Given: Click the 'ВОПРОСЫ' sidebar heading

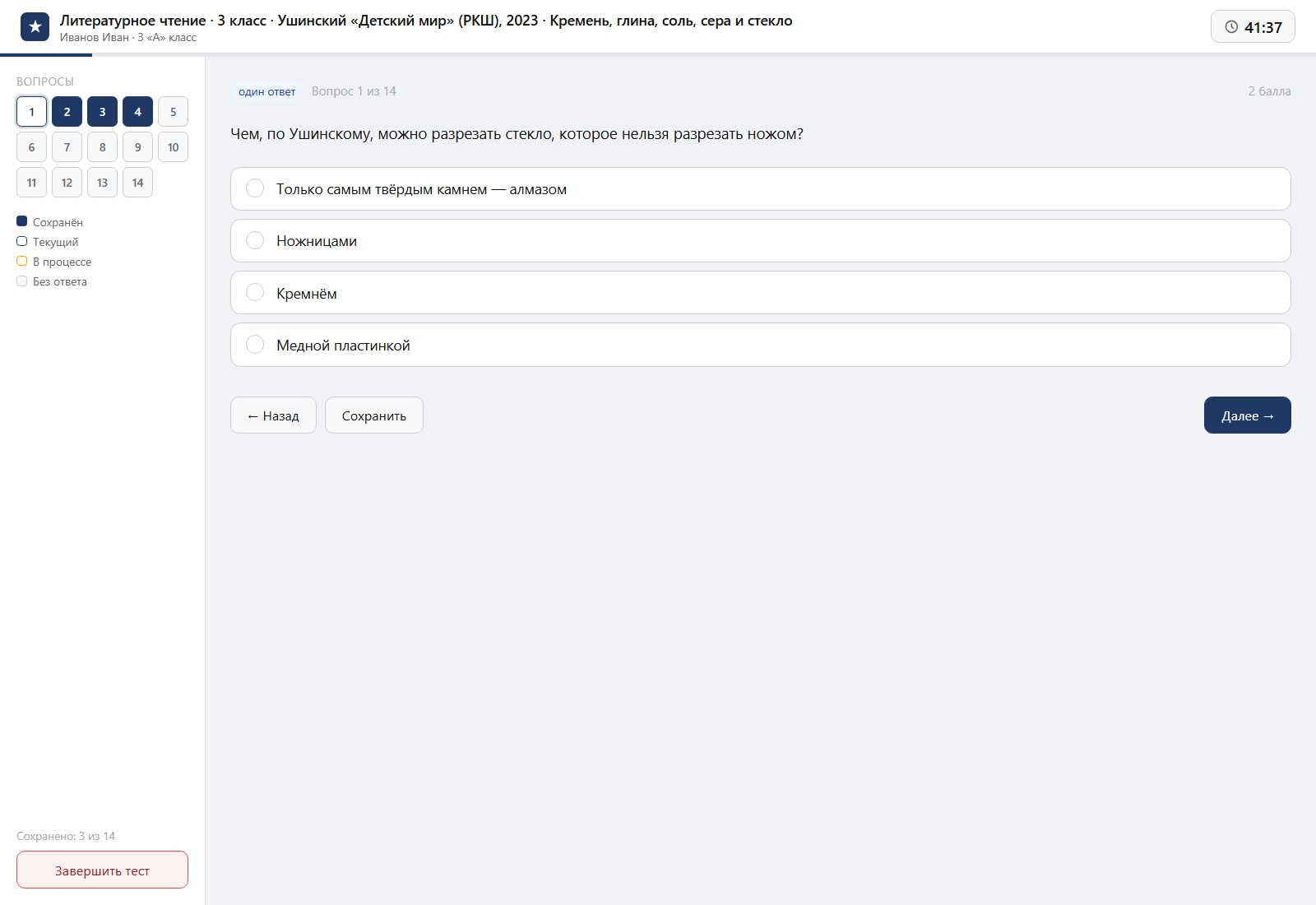Looking at the screenshot, I should pyautogui.click(x=45, y=81).
